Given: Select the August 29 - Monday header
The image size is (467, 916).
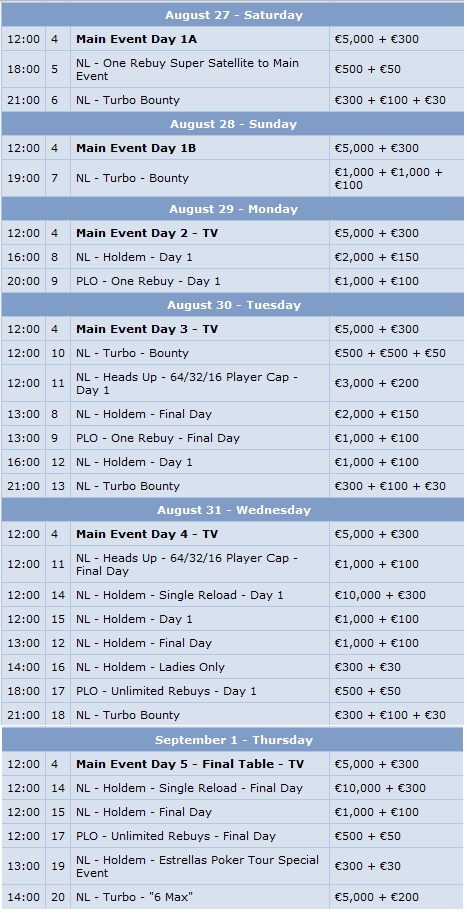Looking at the screenshot, I should (x=233, y=209).
